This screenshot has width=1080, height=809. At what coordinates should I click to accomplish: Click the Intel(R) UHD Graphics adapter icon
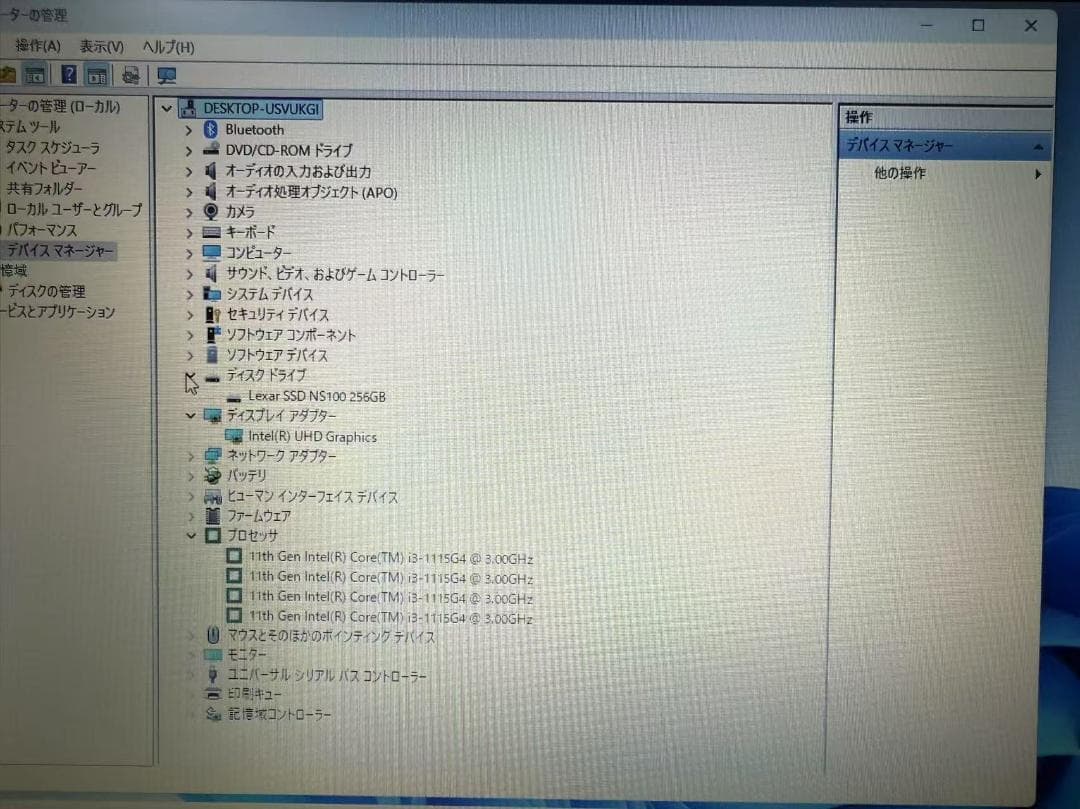coord(234,436)
